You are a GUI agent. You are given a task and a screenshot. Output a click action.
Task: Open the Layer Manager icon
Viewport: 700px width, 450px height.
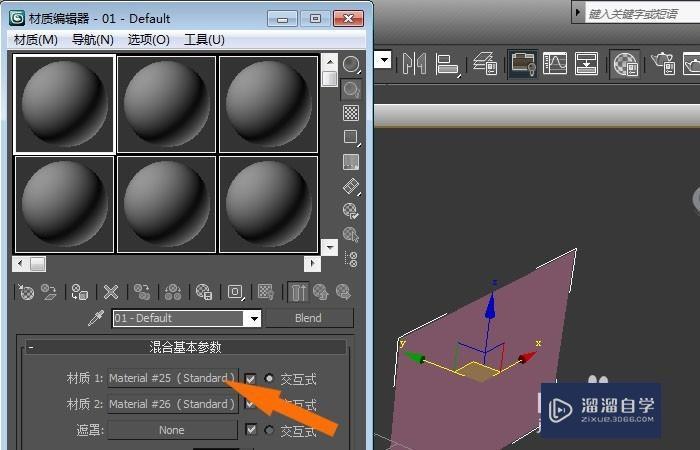pyautogui.click(x=485, y=63)
